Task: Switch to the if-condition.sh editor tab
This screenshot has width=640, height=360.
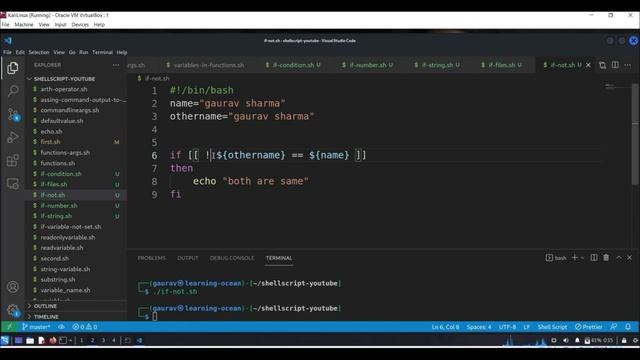Action: [293, 65]
